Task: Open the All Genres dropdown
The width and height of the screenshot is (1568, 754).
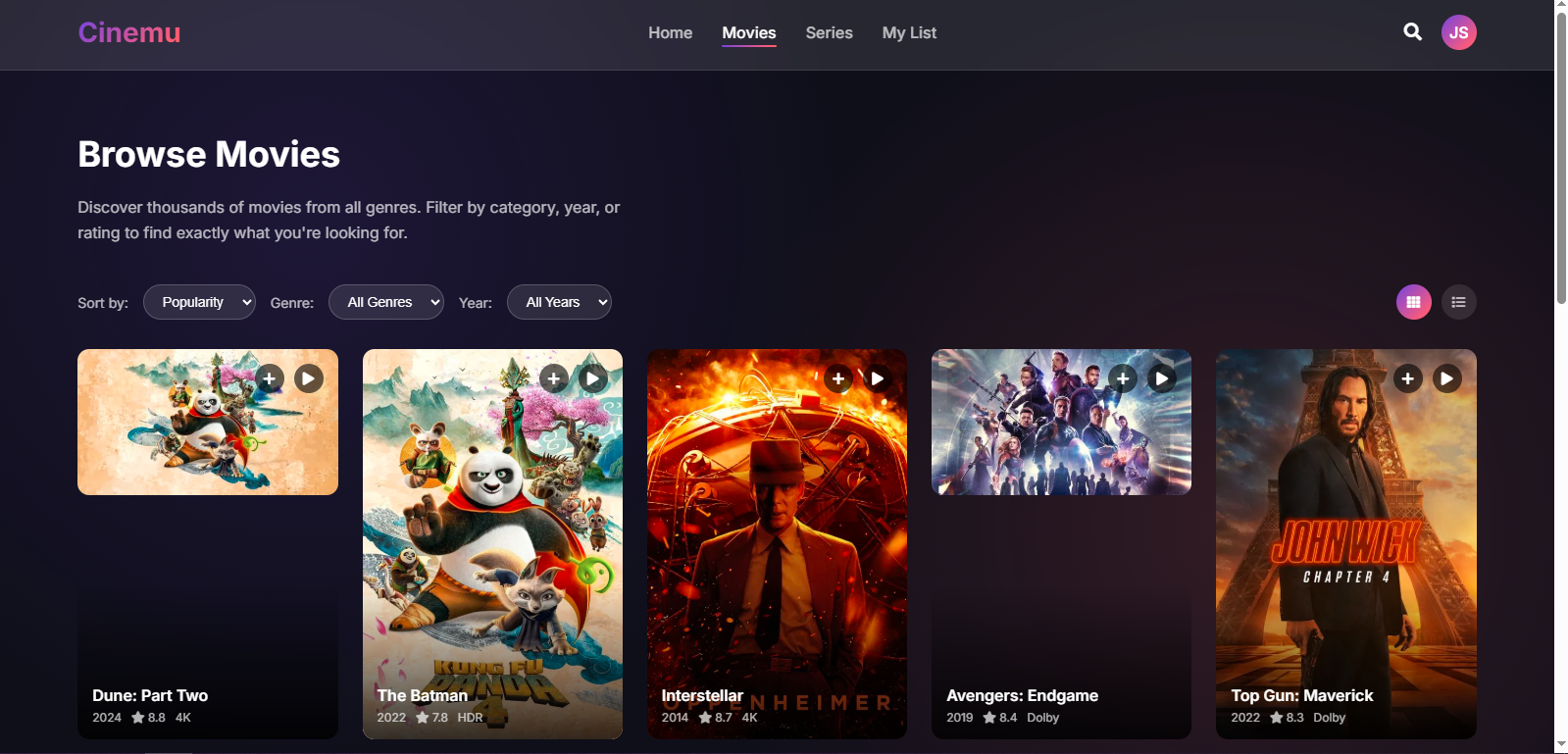Action: coord(386,302)
